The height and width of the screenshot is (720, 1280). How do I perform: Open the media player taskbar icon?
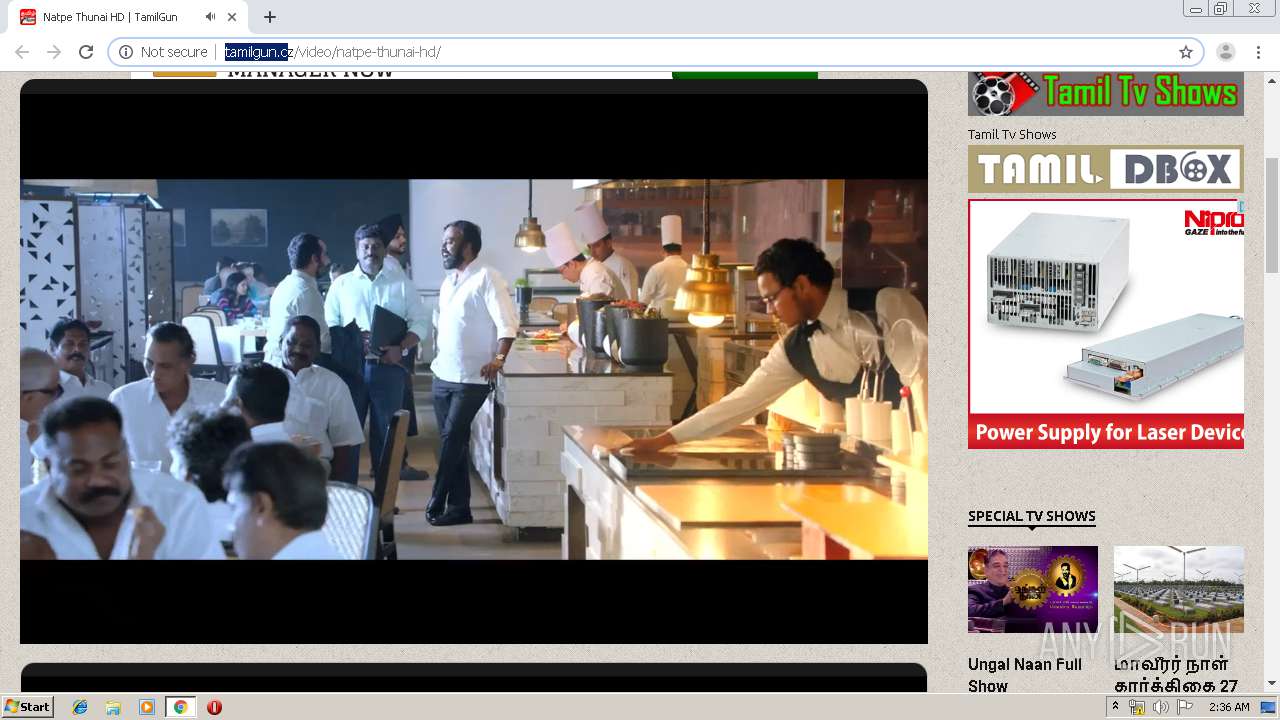tap(147, 707)
